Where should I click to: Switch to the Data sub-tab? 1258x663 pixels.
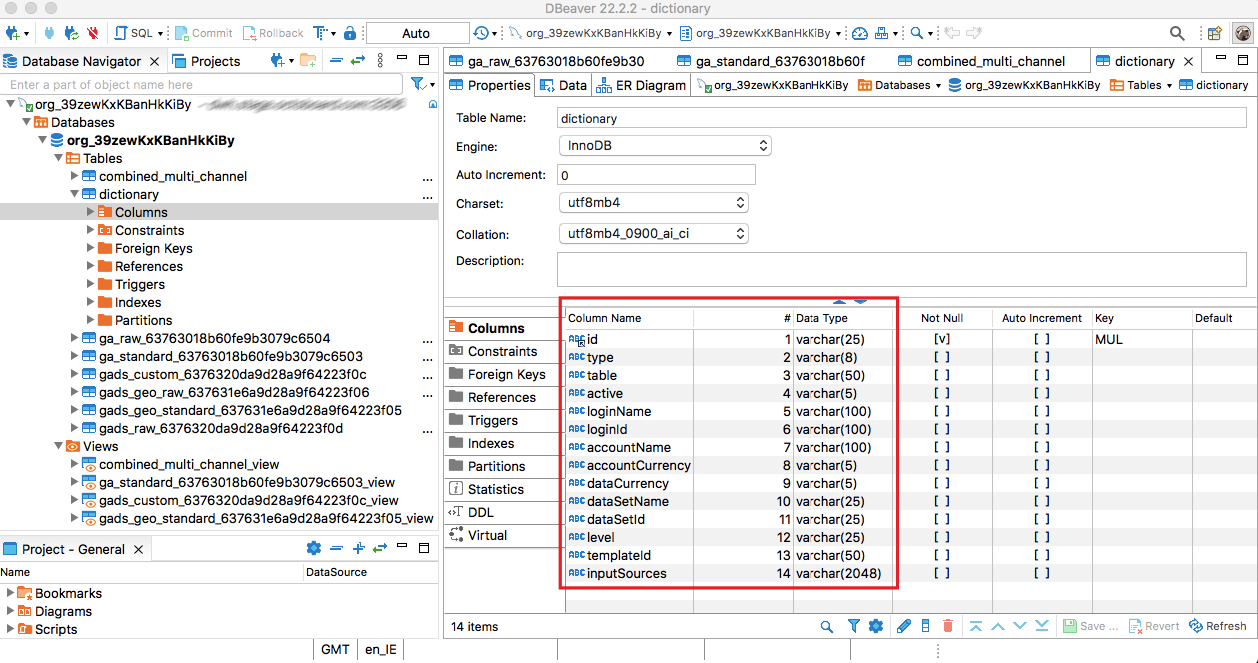564,85
